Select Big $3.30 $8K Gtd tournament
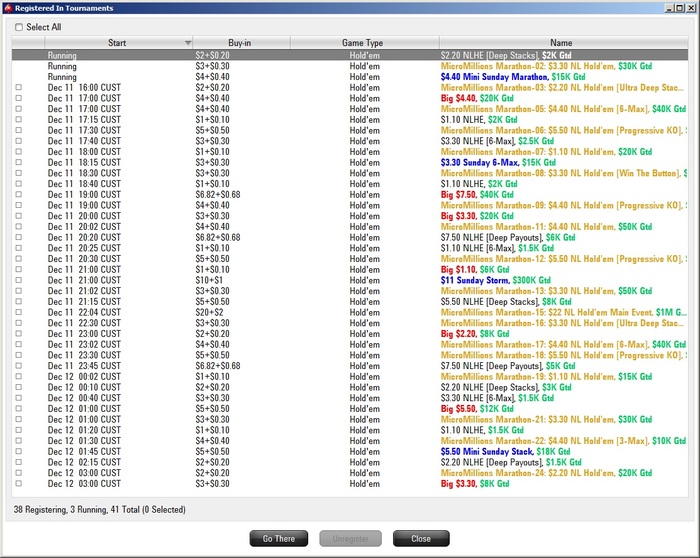The height and width of the screenshot is (558, 700). pos(350,484)
